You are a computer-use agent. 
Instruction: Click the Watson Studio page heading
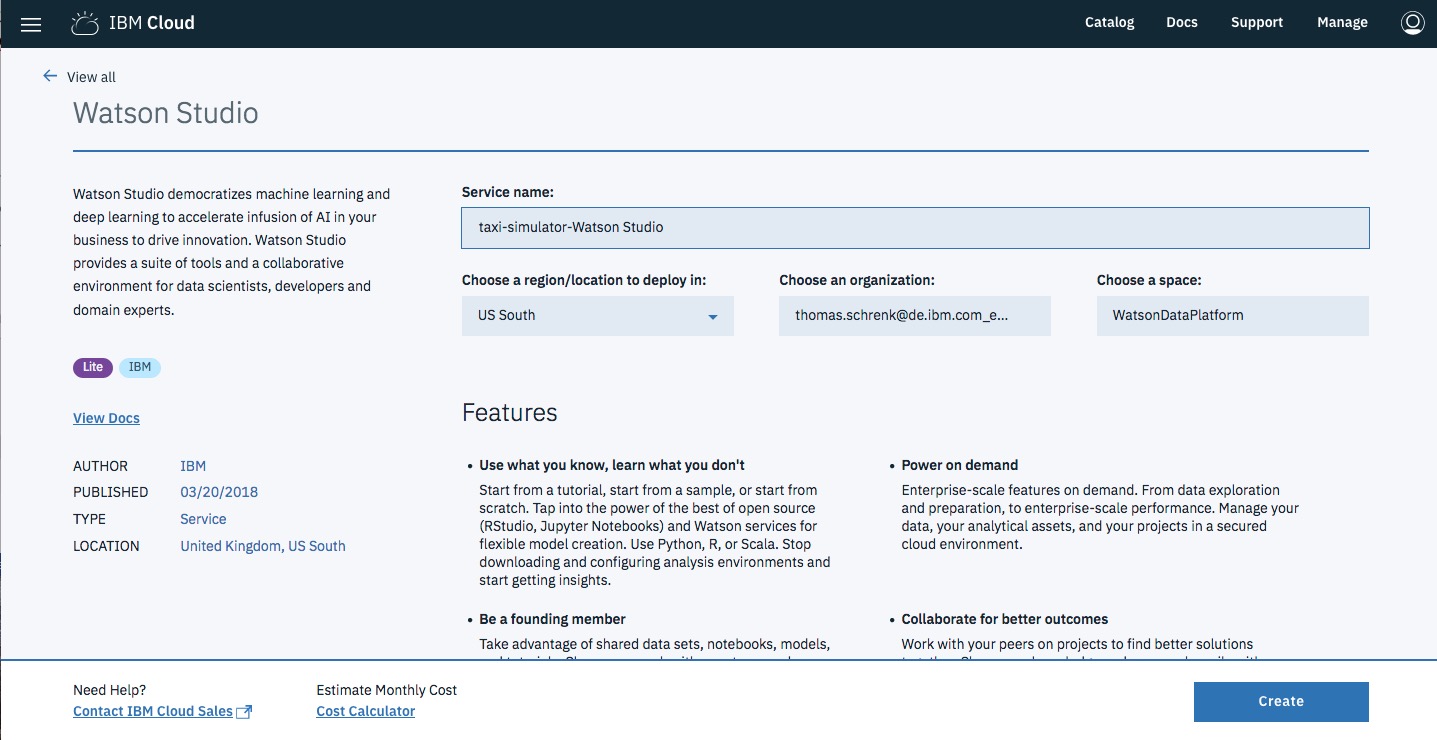click(x=166, y=113)
